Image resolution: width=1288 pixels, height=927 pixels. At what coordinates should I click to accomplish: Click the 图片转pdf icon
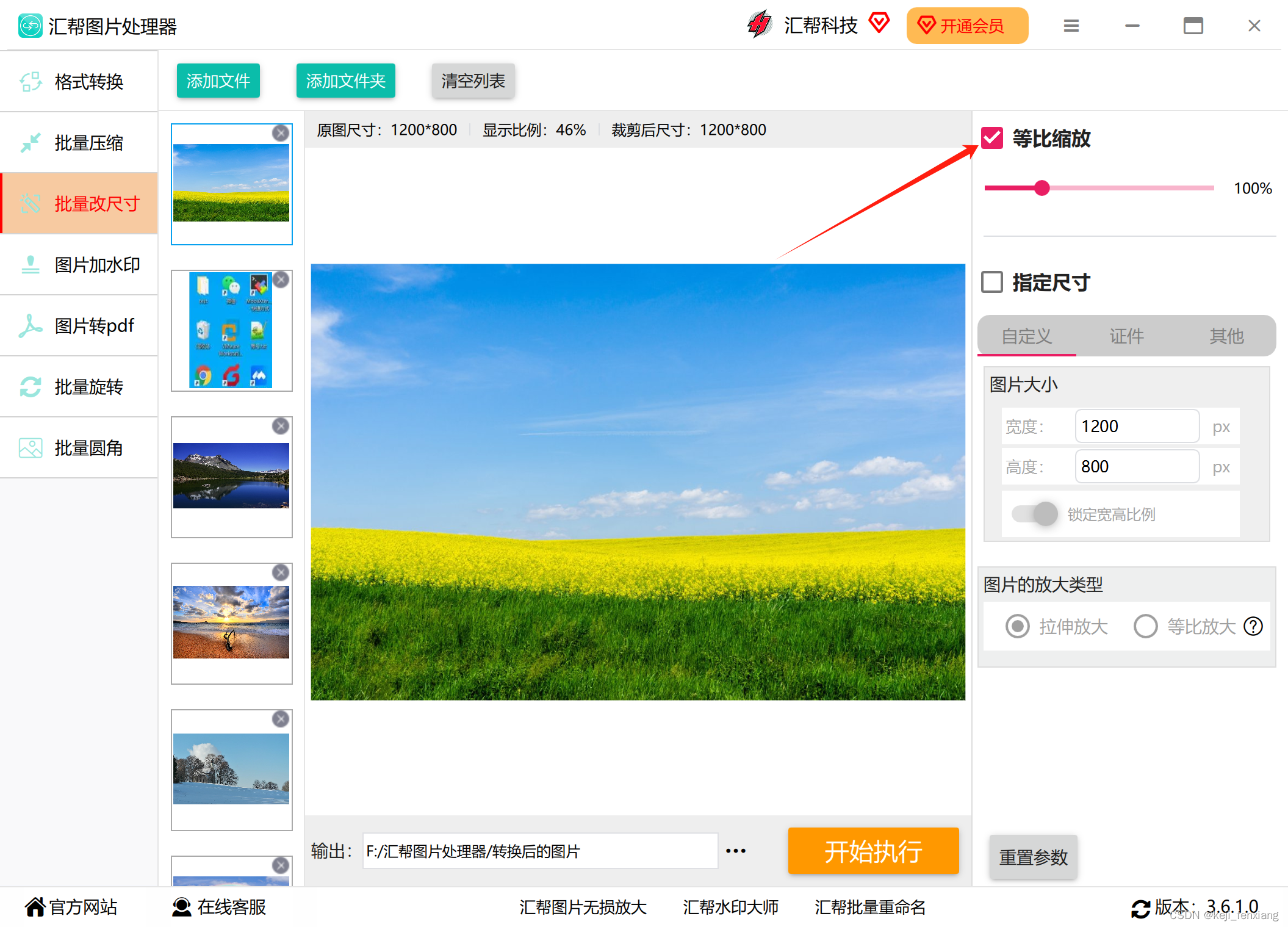pos(31,325)
